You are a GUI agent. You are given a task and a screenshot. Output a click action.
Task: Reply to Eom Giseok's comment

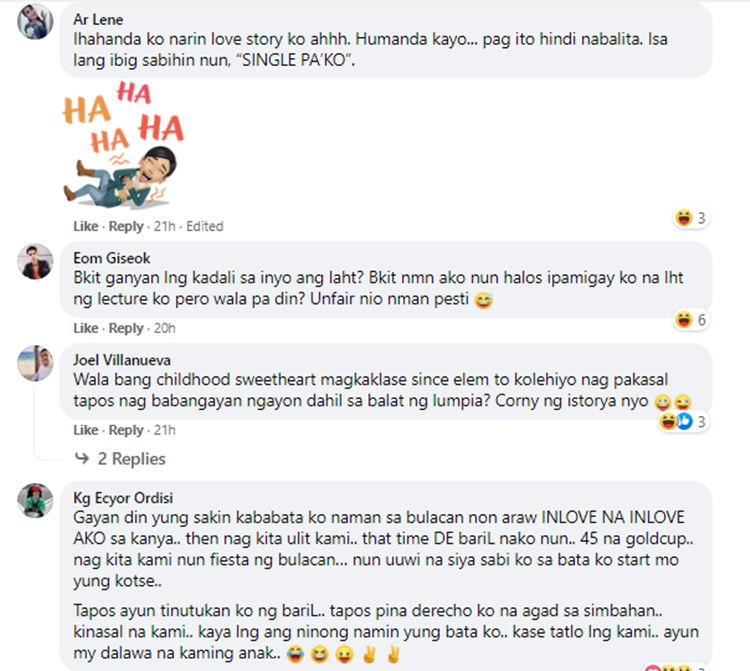click(126, 328)
